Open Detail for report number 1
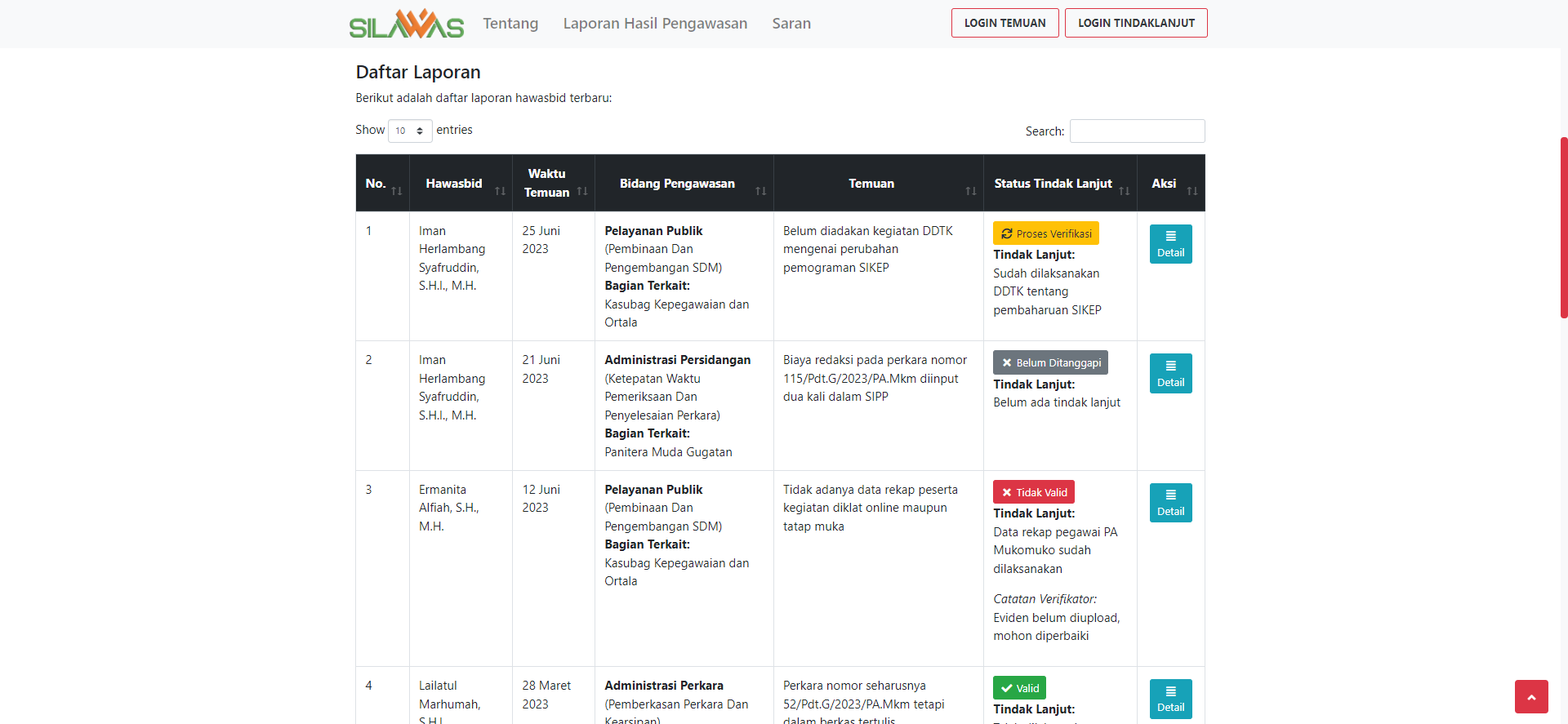 (1170, 244)
